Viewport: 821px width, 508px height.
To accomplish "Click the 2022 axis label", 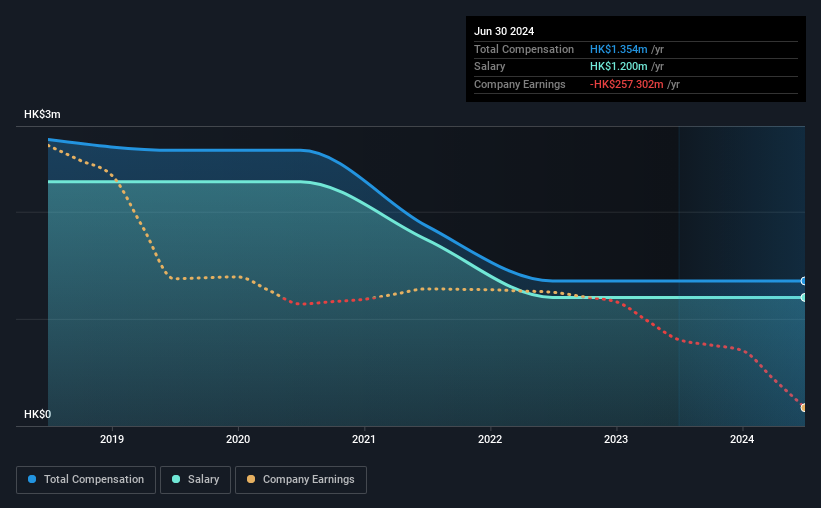I will click(490, 439).
